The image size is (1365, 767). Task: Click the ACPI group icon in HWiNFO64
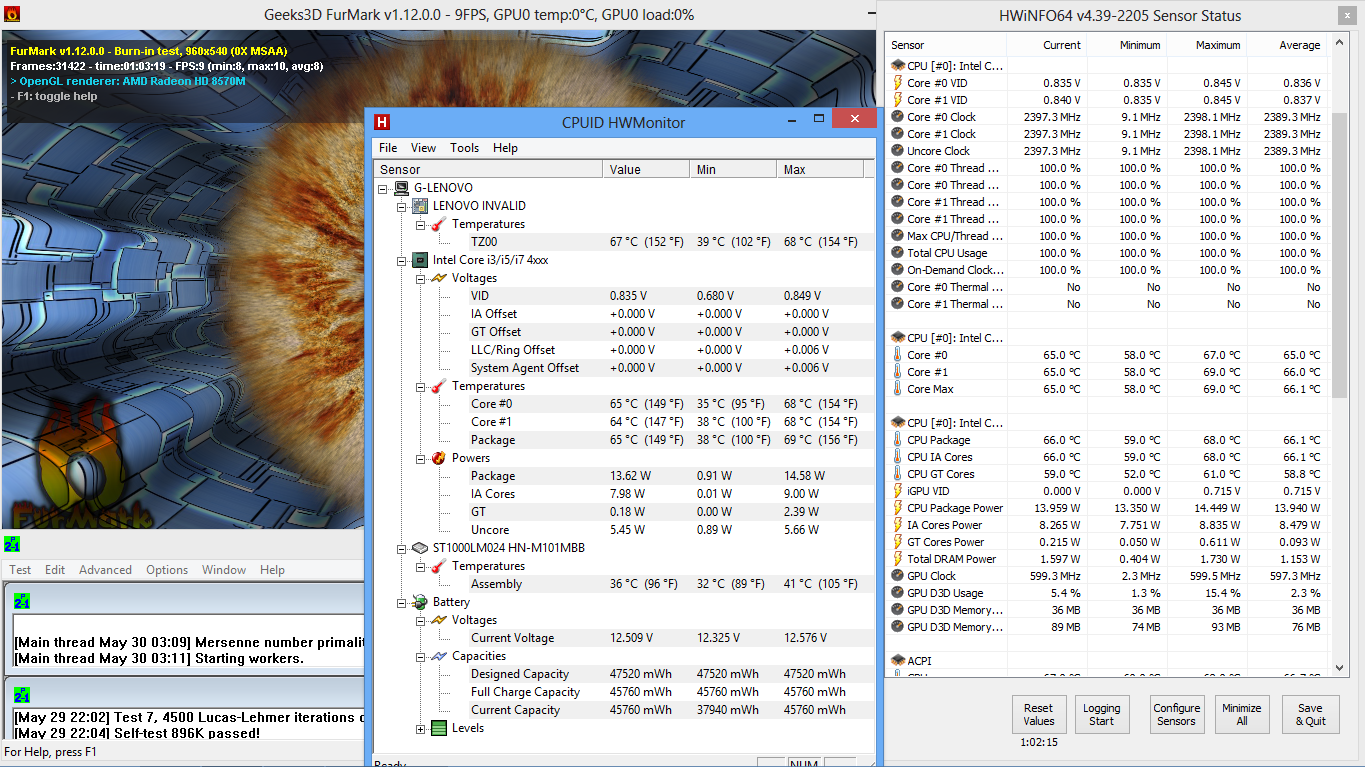pyautogui.click(x=897, y=661)
